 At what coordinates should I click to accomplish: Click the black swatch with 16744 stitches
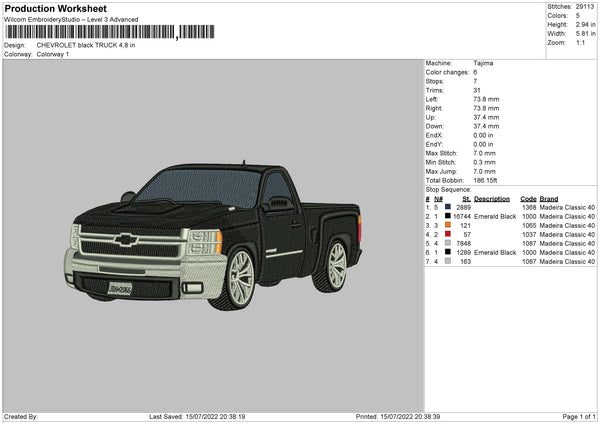click(x=448, y=216)
